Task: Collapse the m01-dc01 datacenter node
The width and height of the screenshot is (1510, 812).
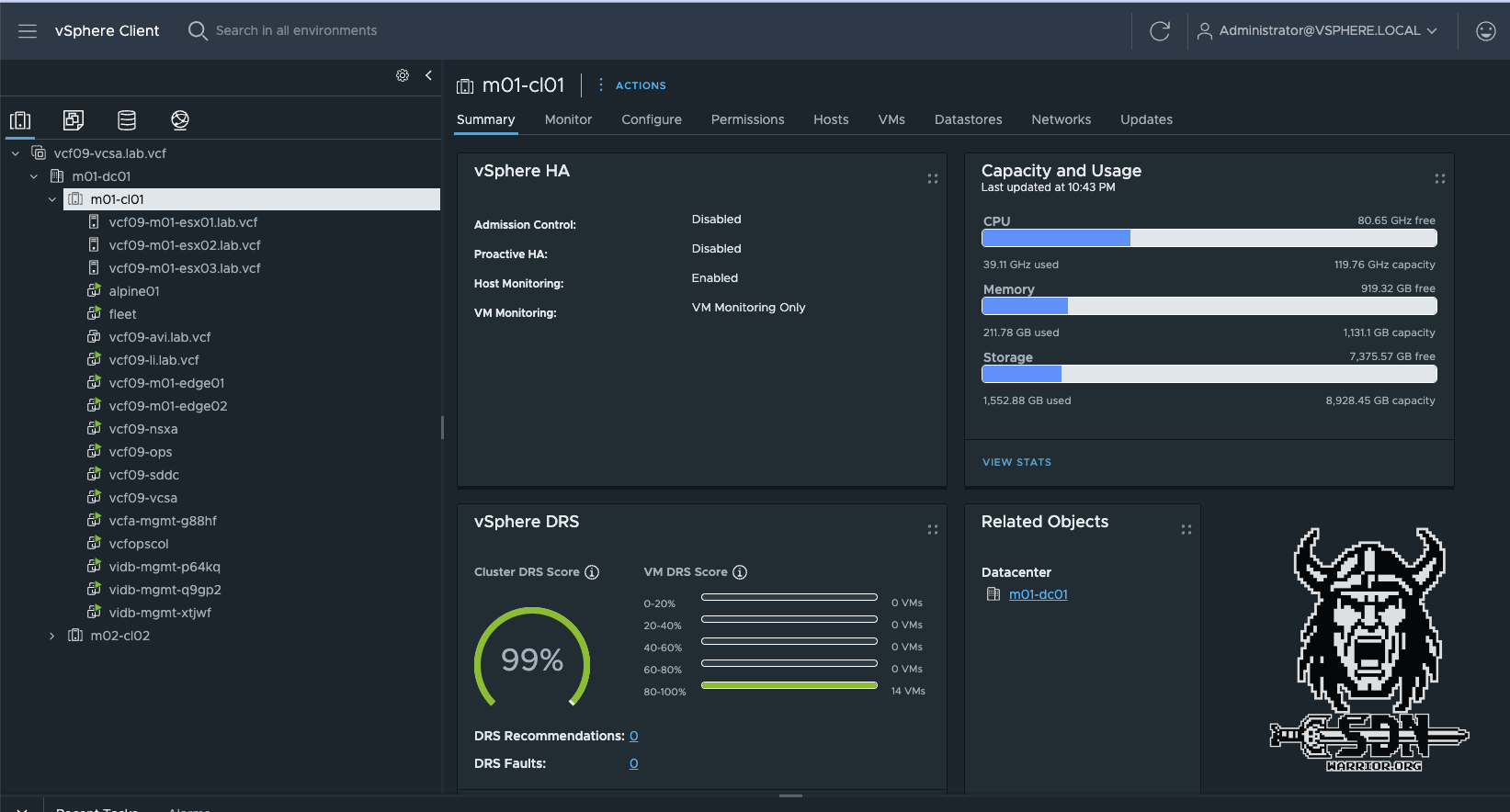Action: (34, 176)
